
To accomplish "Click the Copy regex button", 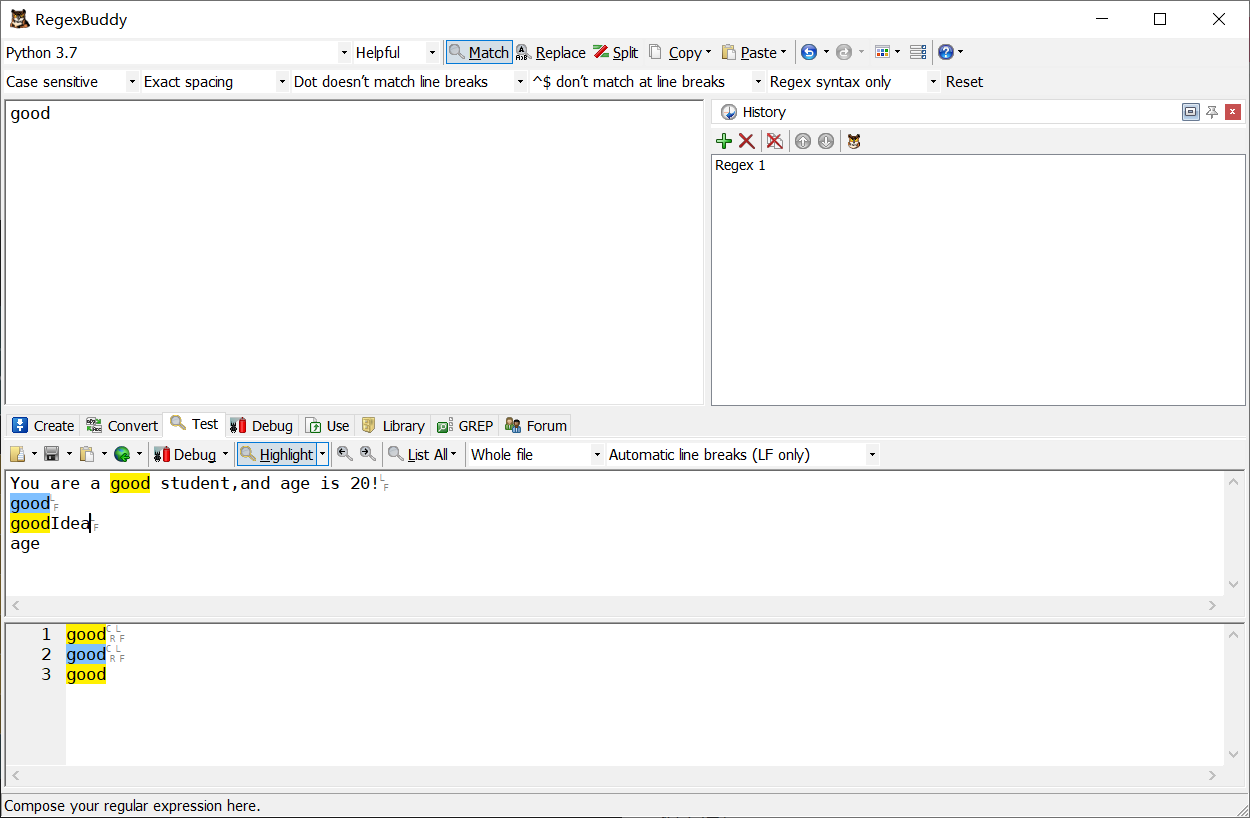I will [x=675, y=52].
